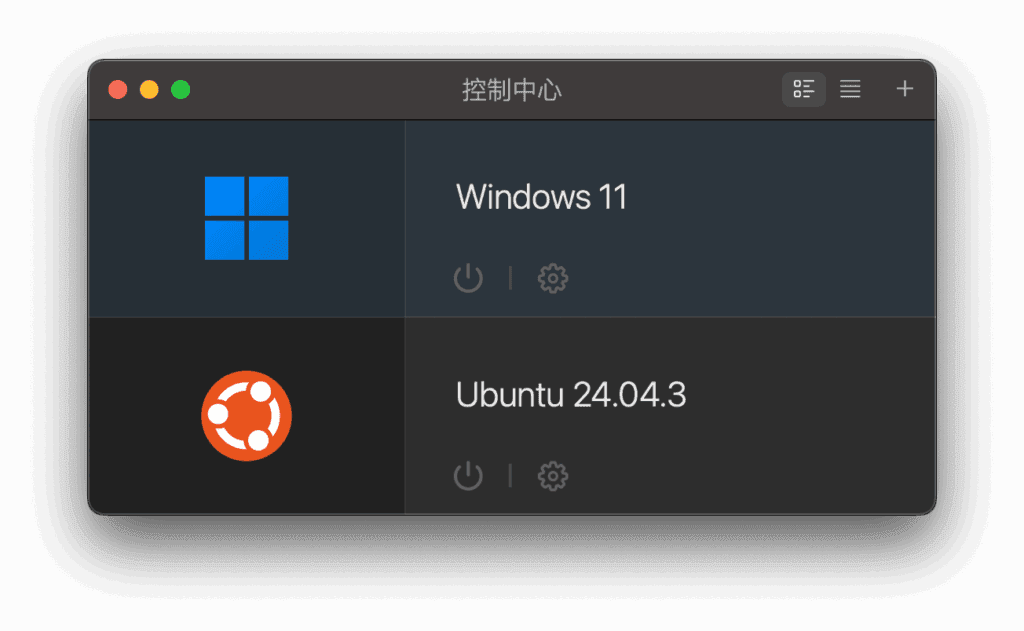The width and height of the screenshot is (1024, 631).
Task: Click the Ubuntu card thumbnail panel
Action: click(x=246, y=415)
